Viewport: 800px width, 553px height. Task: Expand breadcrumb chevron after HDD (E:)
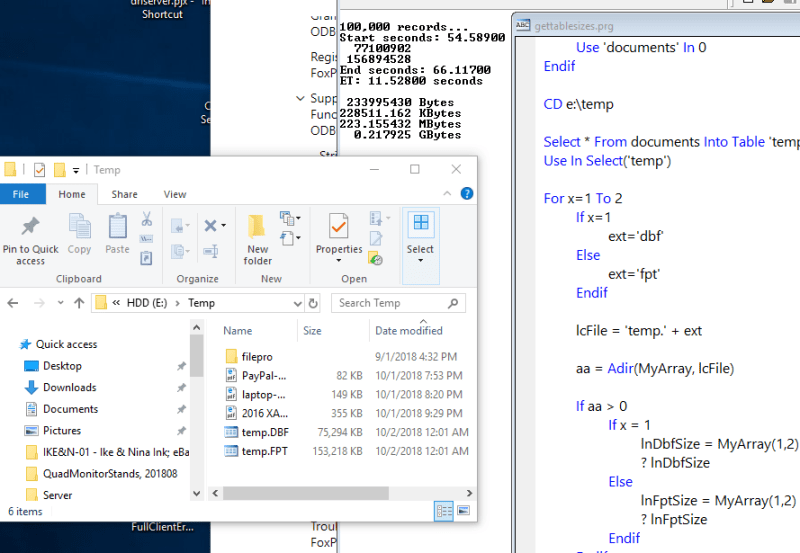(x=178, y=303)
